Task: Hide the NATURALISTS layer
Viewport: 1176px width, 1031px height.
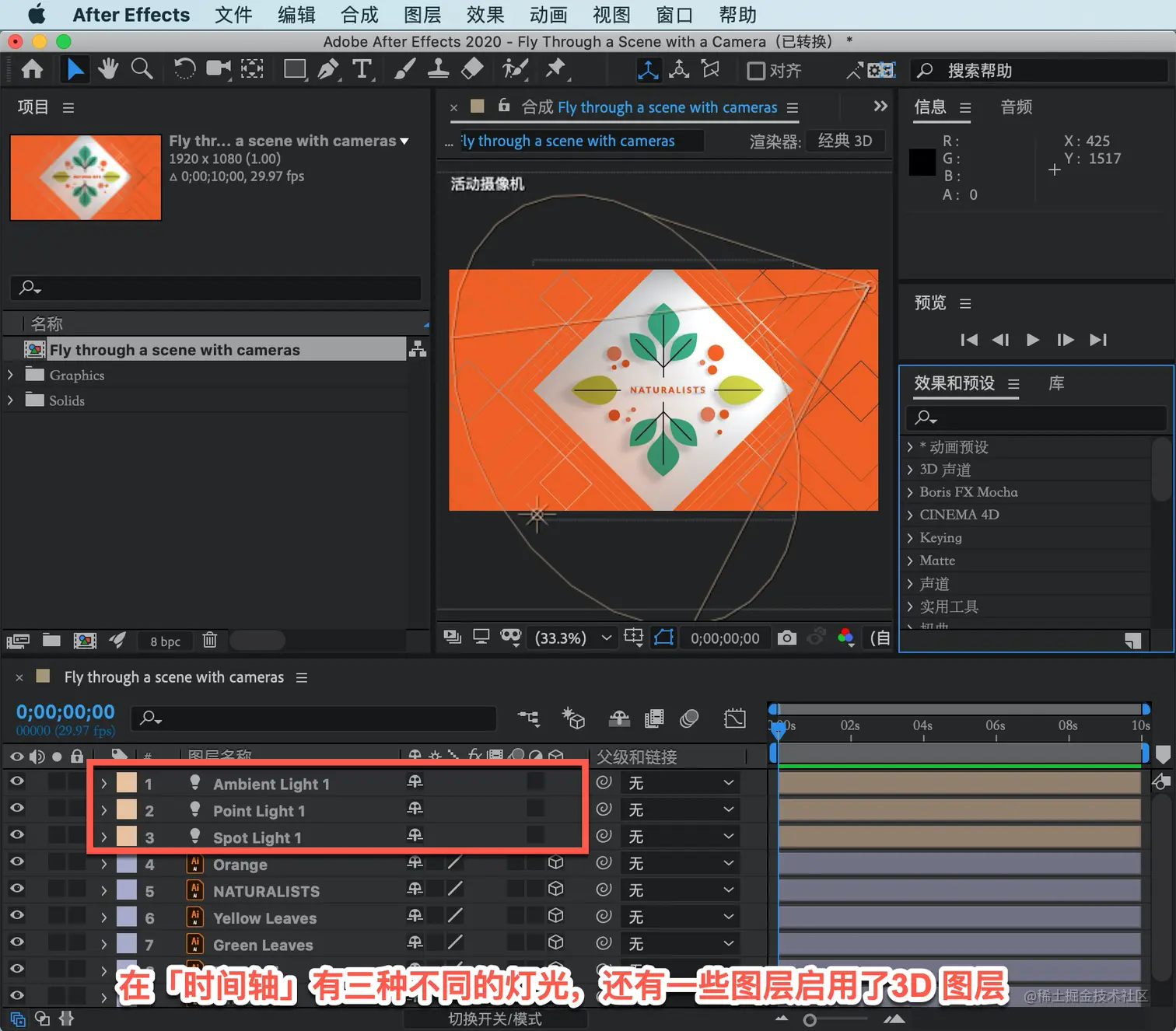Action: (16, 888)
